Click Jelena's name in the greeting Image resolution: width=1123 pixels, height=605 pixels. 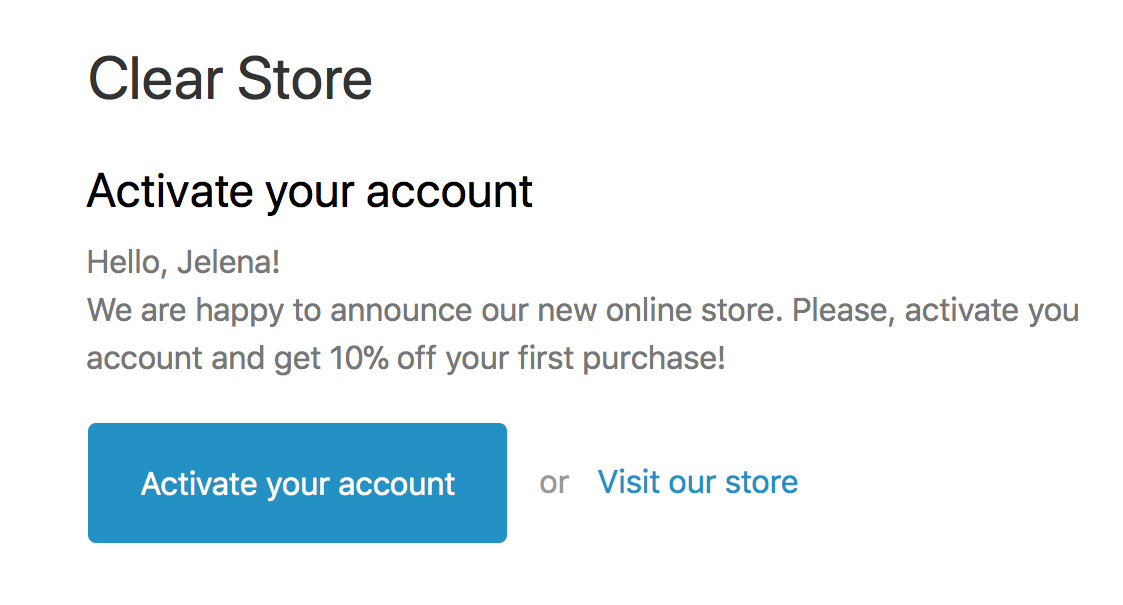[x=222, y=261]
